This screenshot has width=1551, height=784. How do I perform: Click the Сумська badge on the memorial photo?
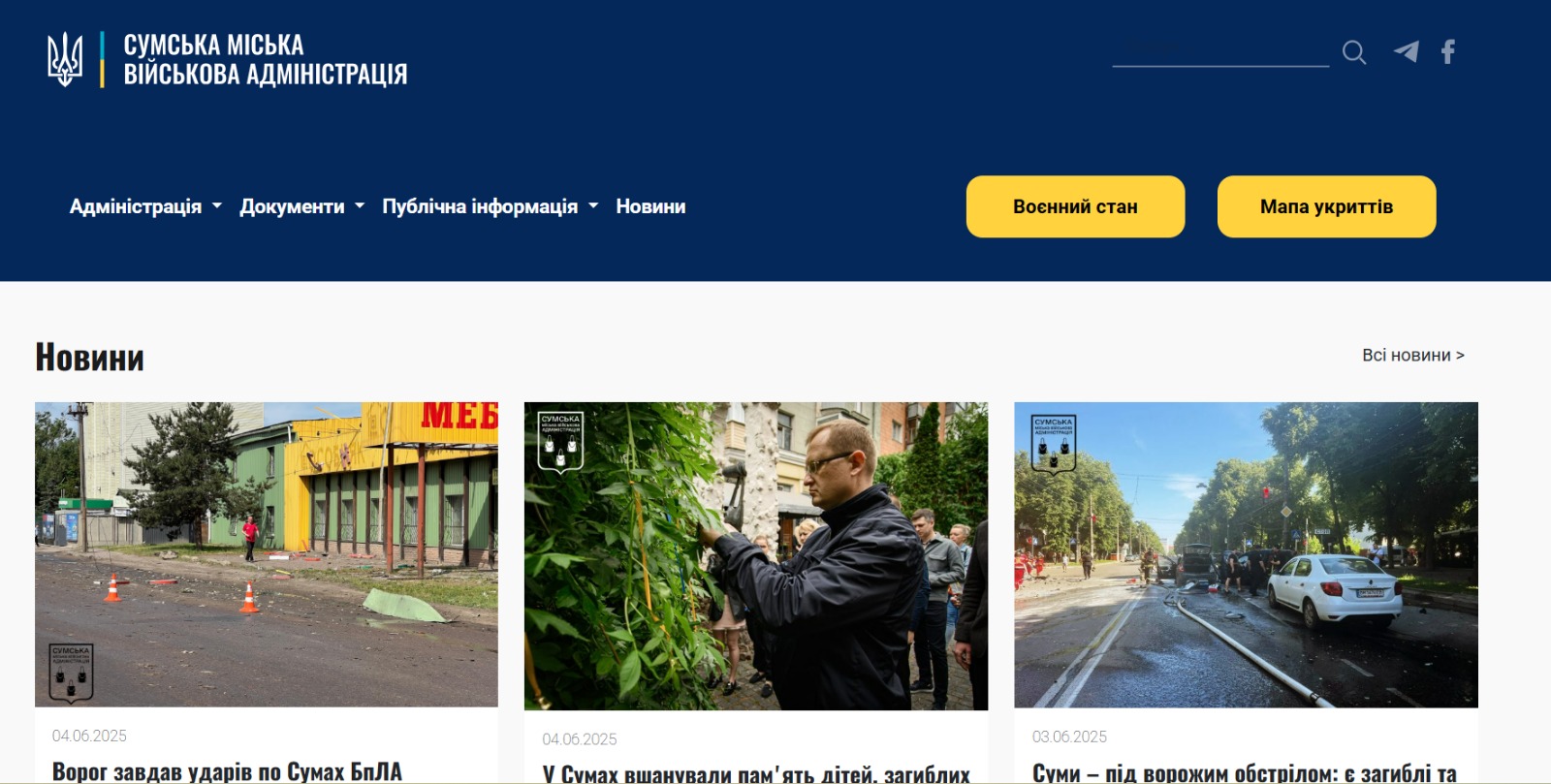560,442
